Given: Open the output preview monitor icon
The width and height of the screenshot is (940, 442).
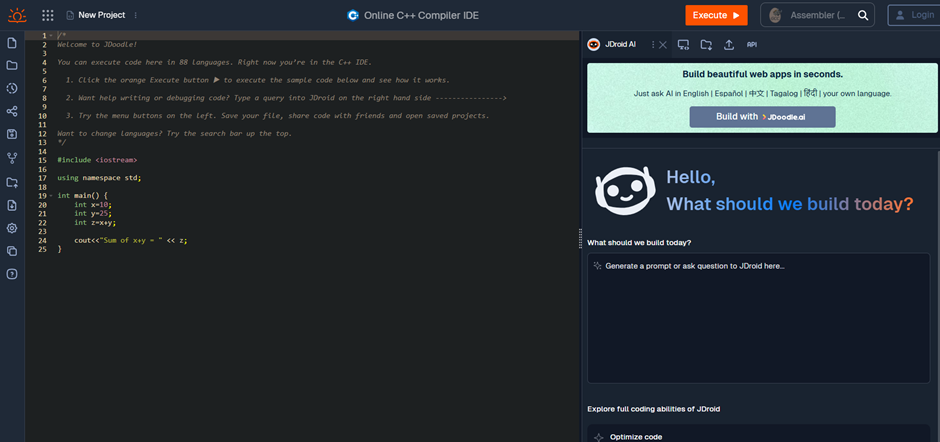Looking at the screenshot, I should [x=683, y=44].
